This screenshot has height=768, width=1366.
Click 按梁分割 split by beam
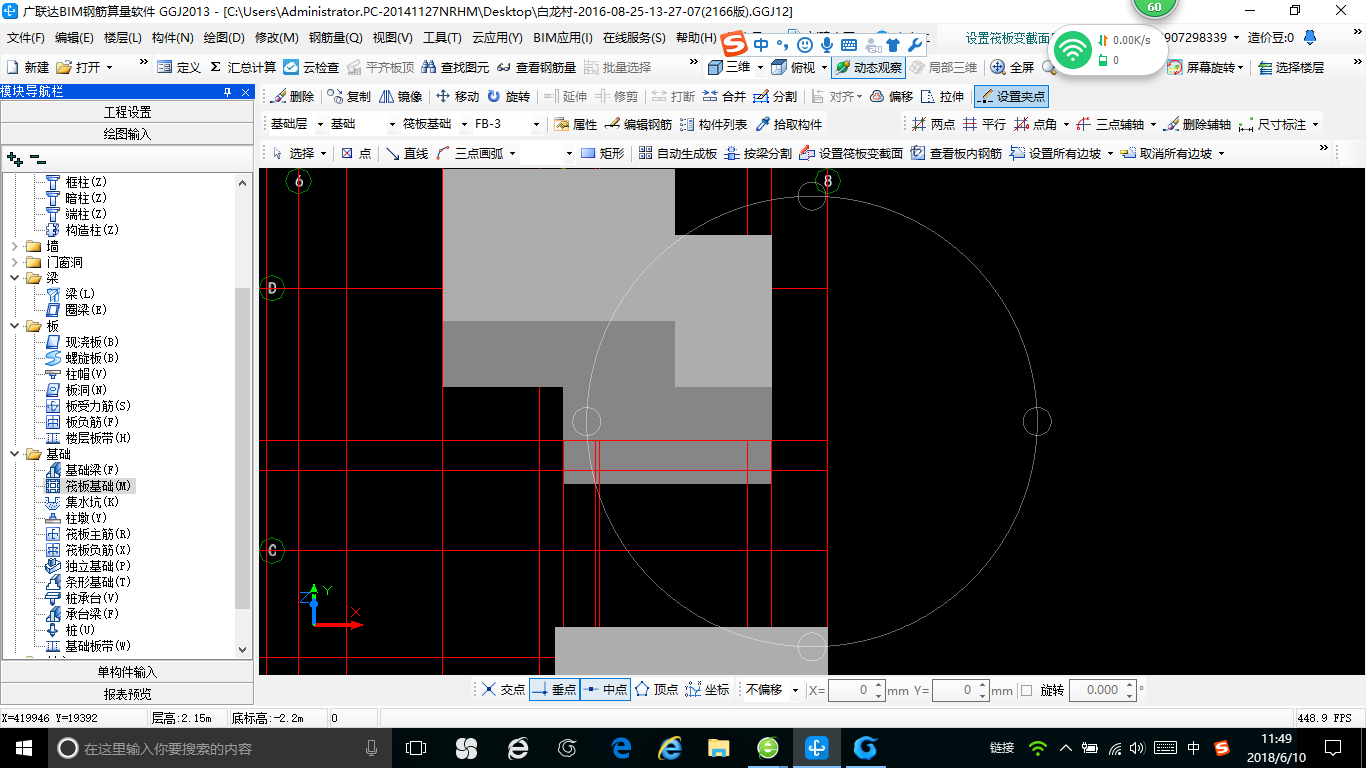[x=758, y=153]
